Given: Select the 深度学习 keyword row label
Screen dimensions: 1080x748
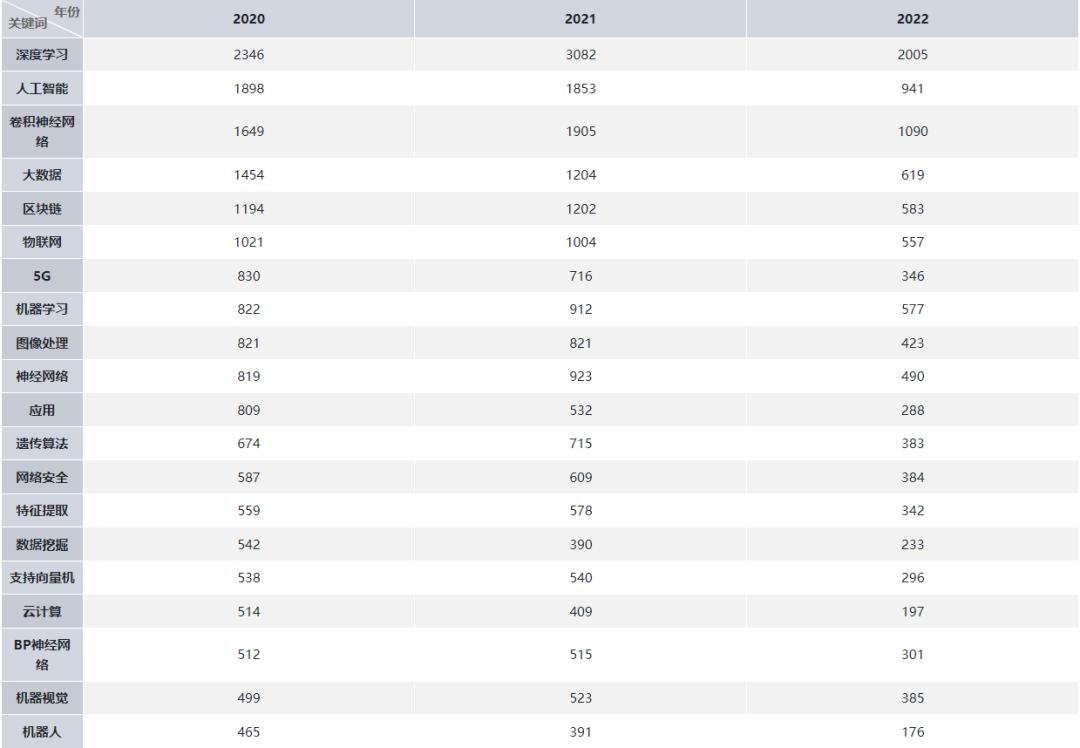Looking at the screenshot, I should pyautogui.click(x=42, y=54).
